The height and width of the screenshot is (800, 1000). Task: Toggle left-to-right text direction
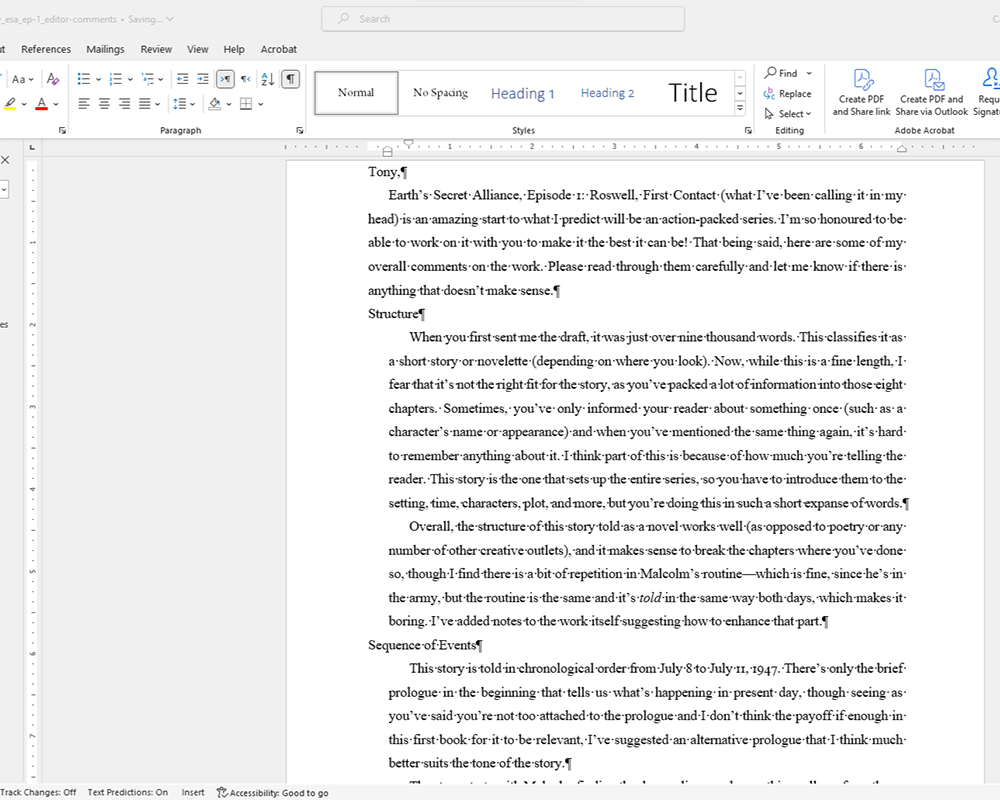[x=225, y=79]
